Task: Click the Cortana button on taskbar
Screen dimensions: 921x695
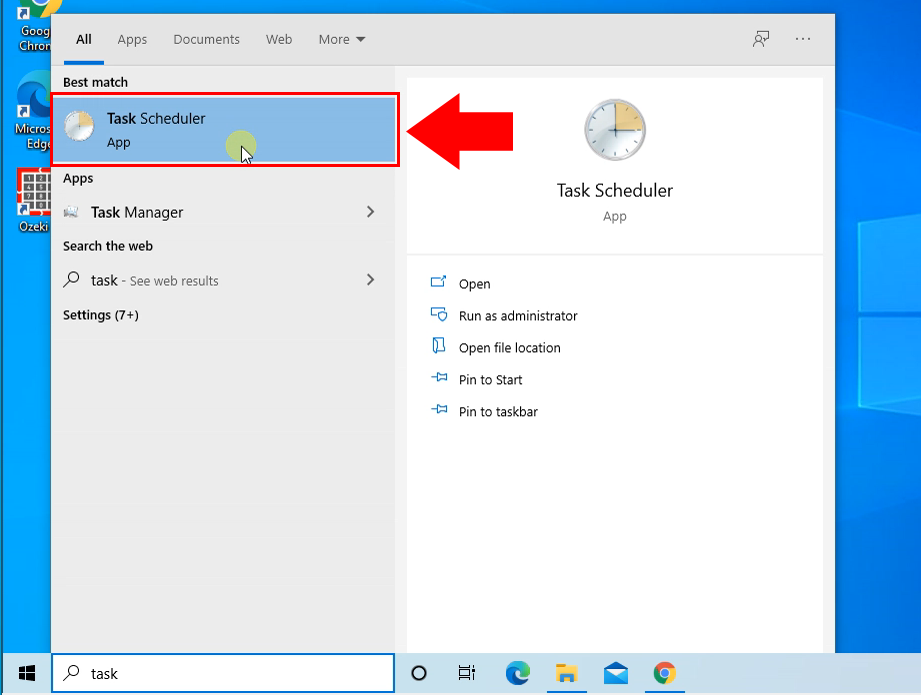Action: tap(419, 673)
